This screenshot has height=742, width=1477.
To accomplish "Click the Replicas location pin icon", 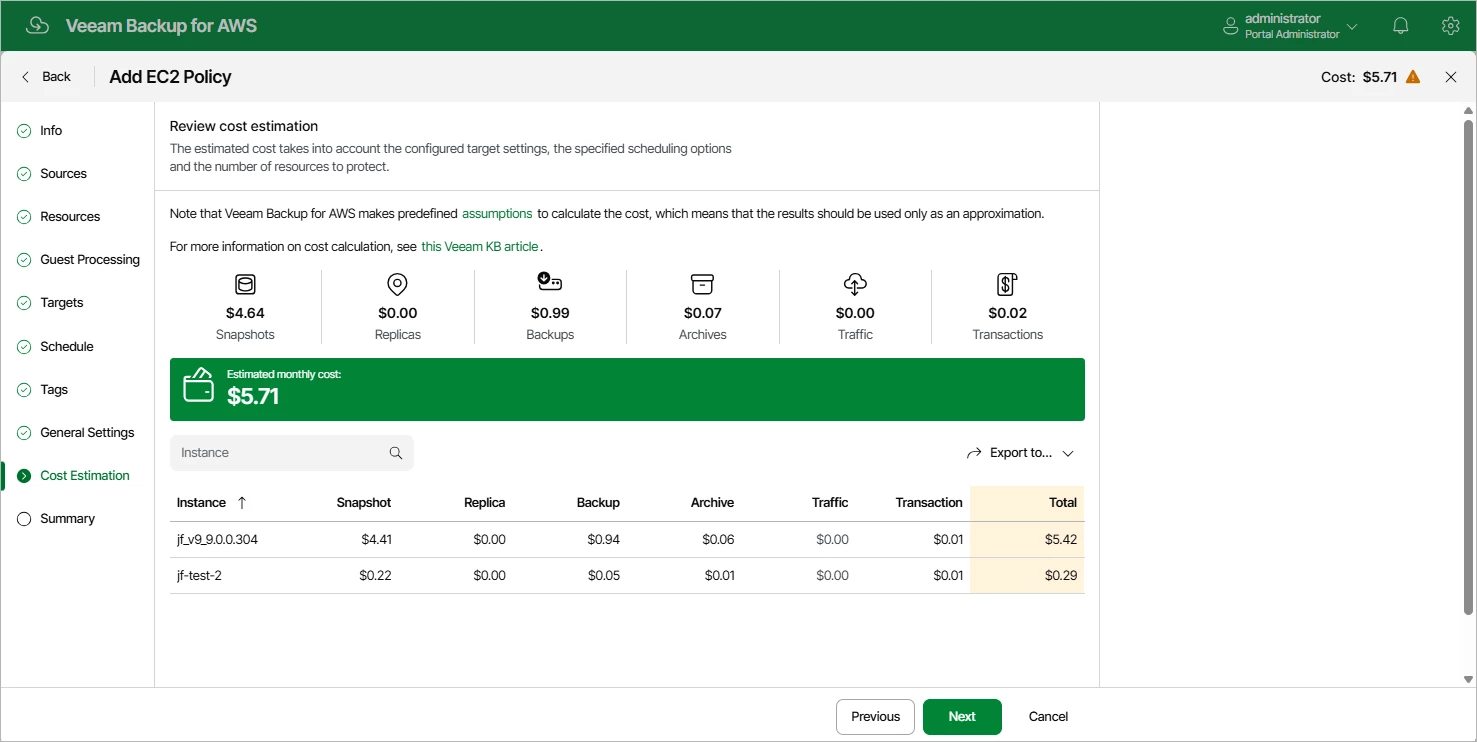I will [x=397, y=285].
